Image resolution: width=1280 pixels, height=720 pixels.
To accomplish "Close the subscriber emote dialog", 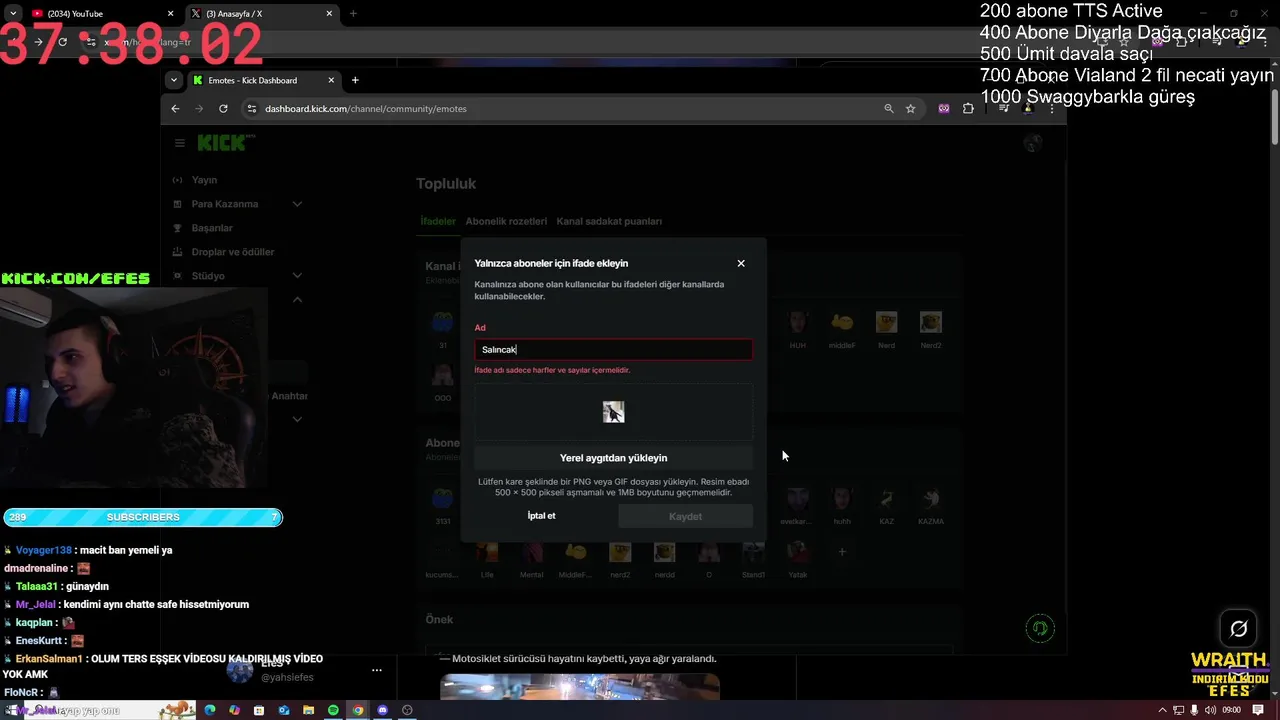I will pyautogui.click(x=741, y=263).
